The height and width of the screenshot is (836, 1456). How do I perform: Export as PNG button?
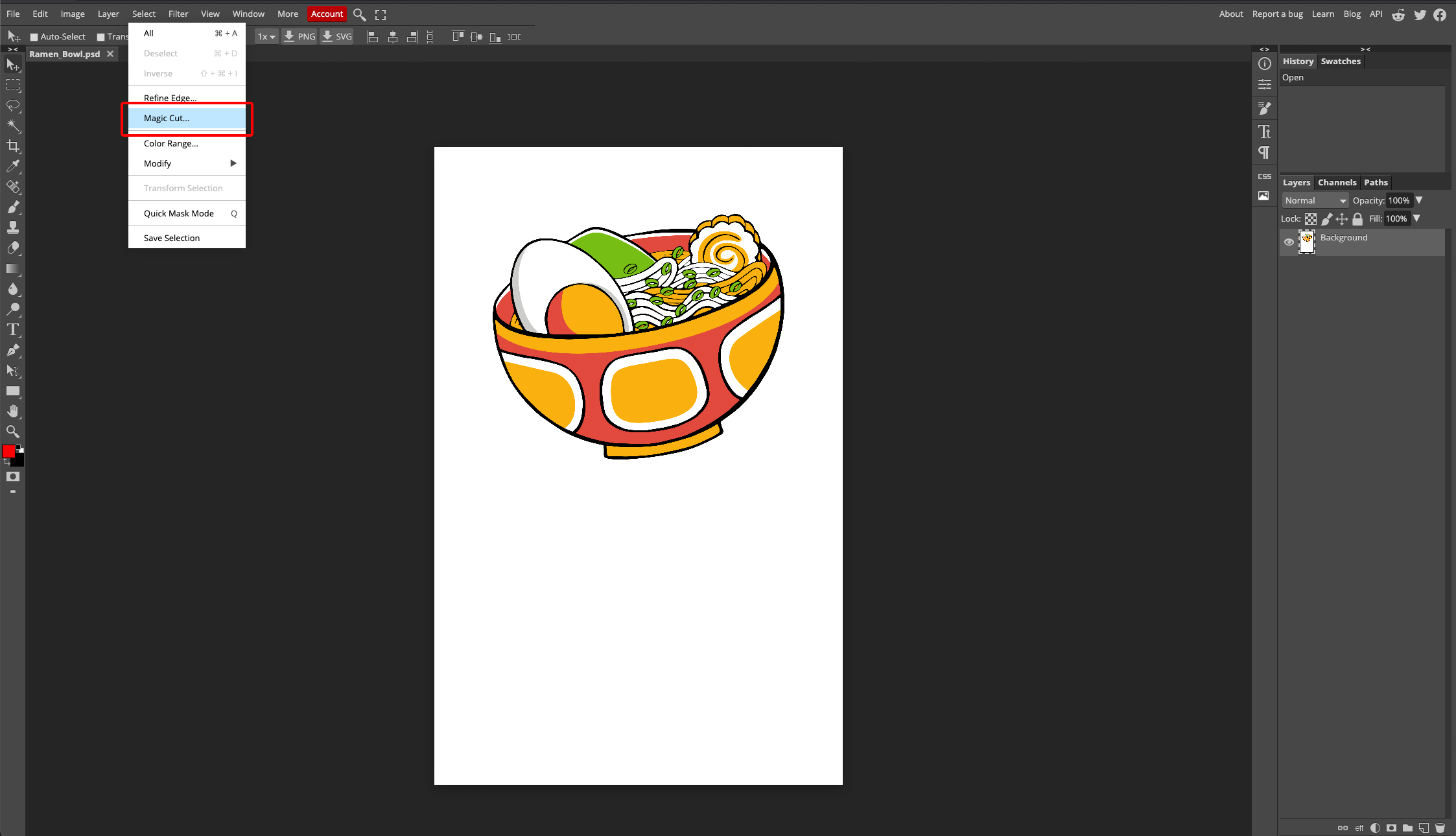pyautogui.click(x=300, y=37)
